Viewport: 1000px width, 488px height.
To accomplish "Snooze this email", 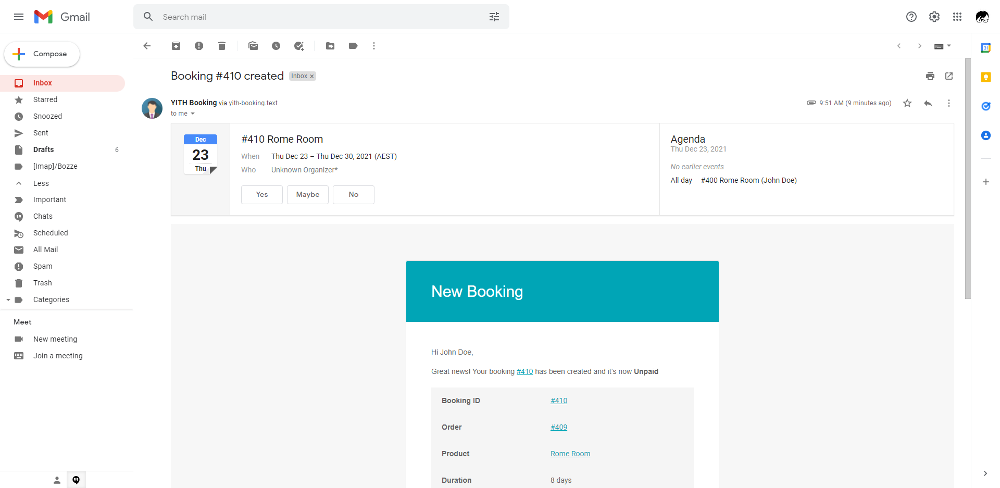I will coord(276,46).
